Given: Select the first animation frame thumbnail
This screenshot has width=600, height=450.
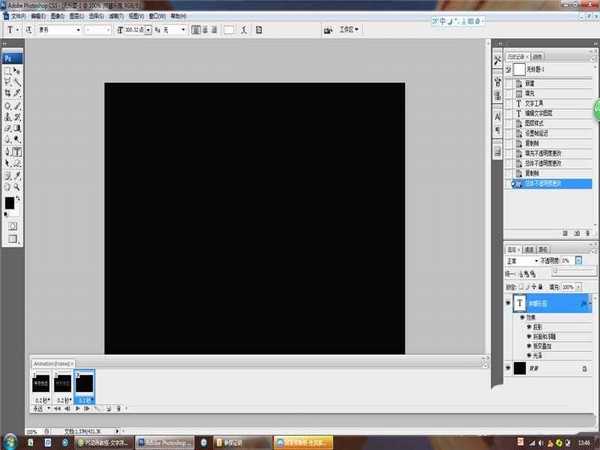Looking at the screenshot, I should point(41,382).
